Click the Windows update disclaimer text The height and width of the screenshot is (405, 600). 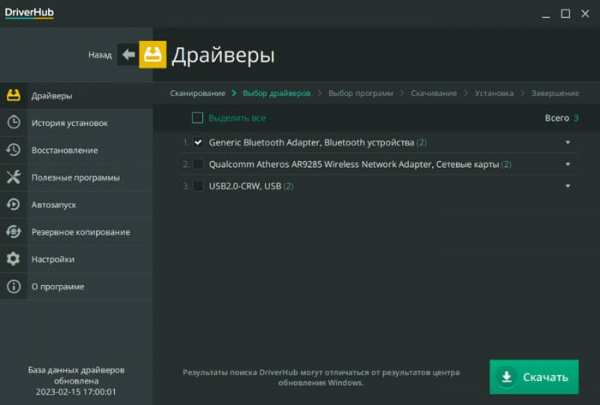point(321,377)
